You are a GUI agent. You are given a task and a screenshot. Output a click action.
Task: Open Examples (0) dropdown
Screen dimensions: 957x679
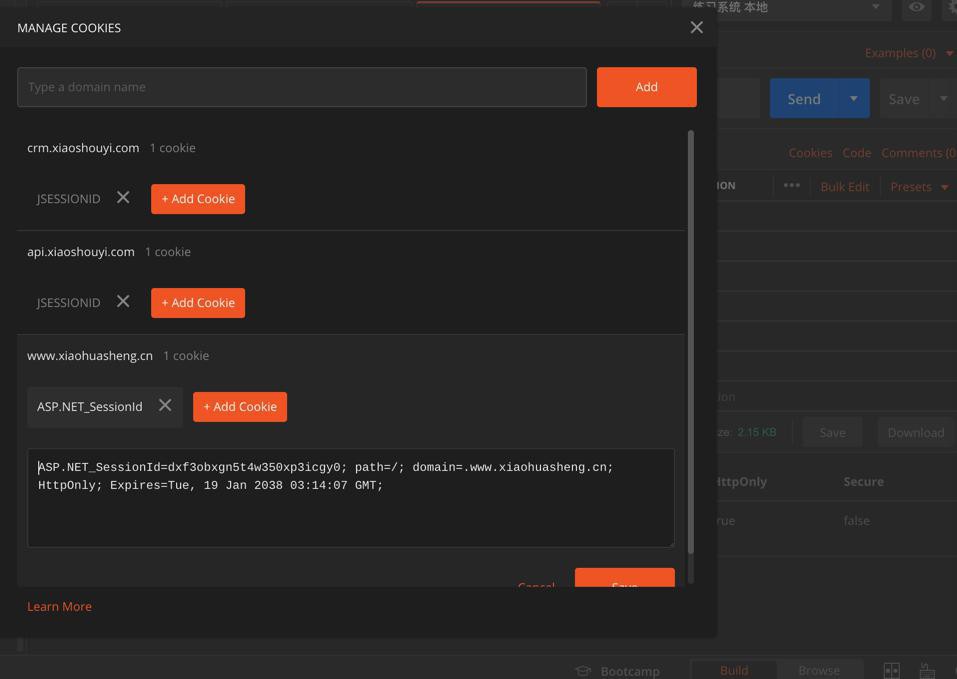pos(908,53)
